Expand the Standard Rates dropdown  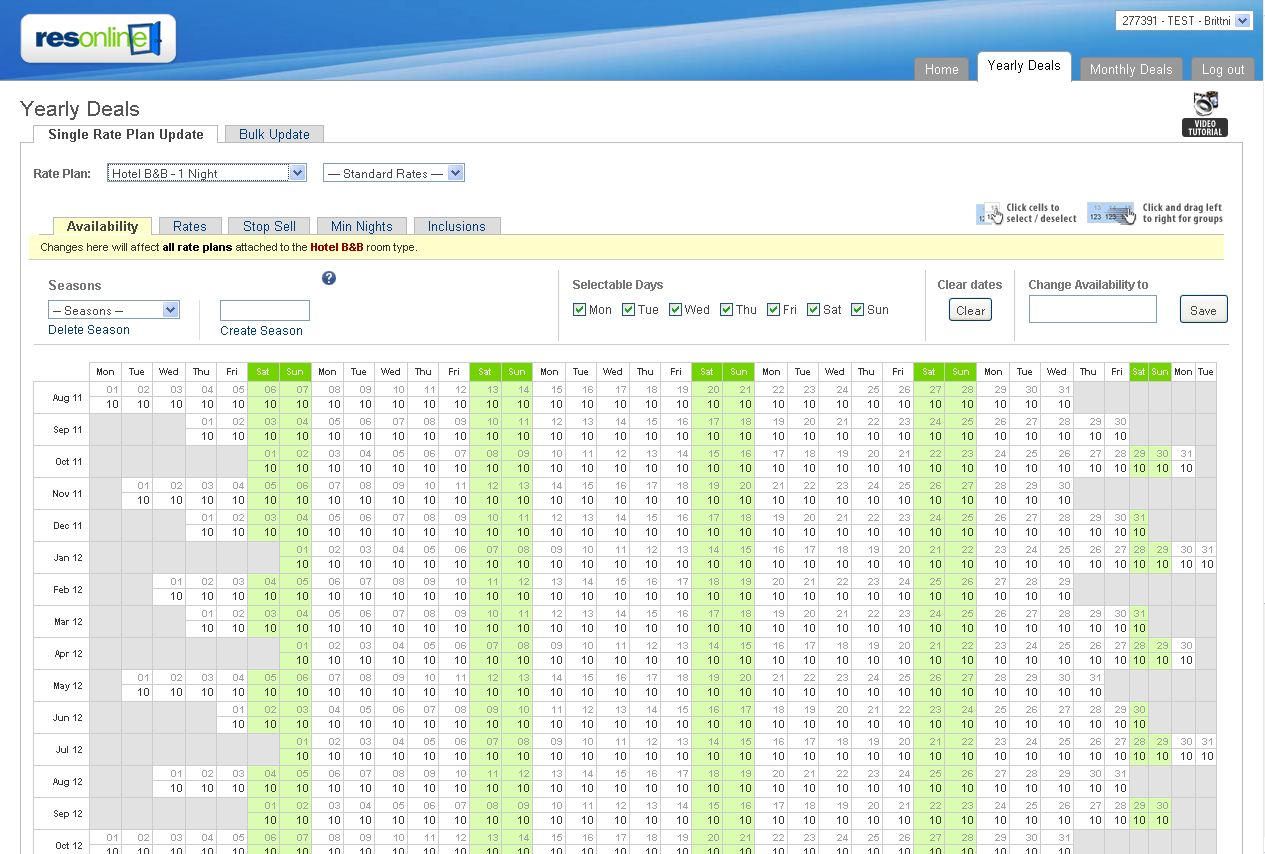pyautogui.click(x=394, y=173)
